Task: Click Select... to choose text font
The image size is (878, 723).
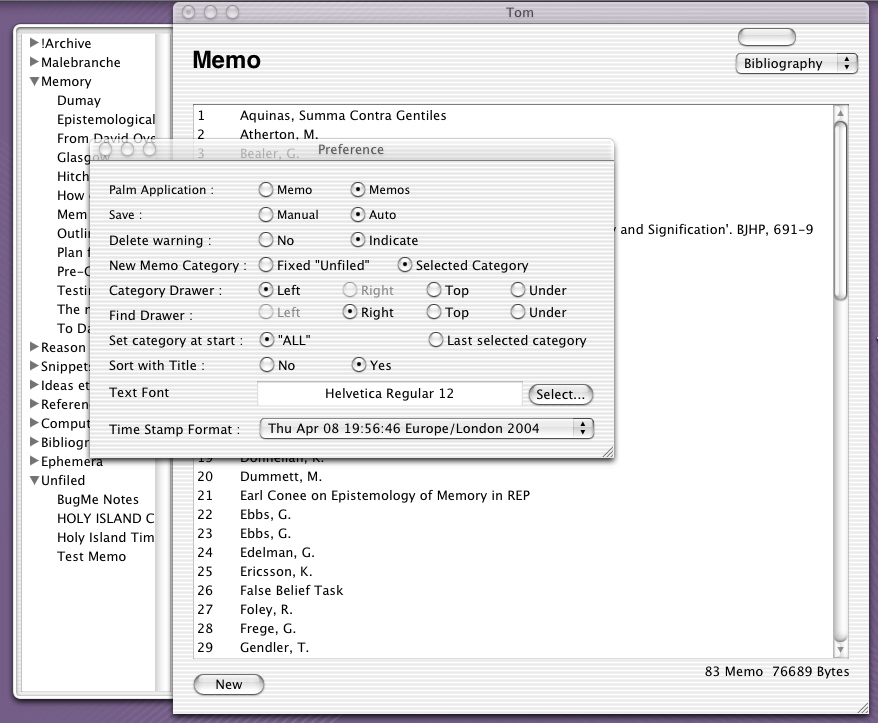Action: pyautogui.click(x=560, y=394)
